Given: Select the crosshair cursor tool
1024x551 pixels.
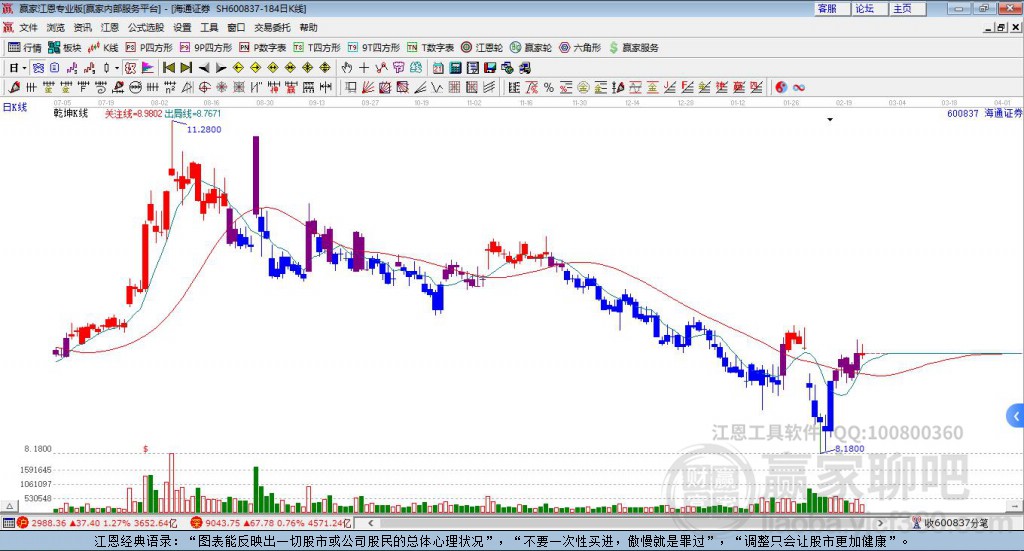Looking at the screenshot, I should point(364,68).
